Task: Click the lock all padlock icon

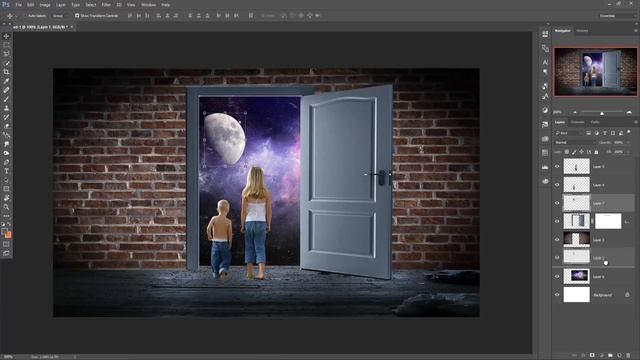Action: click(596, 152)
